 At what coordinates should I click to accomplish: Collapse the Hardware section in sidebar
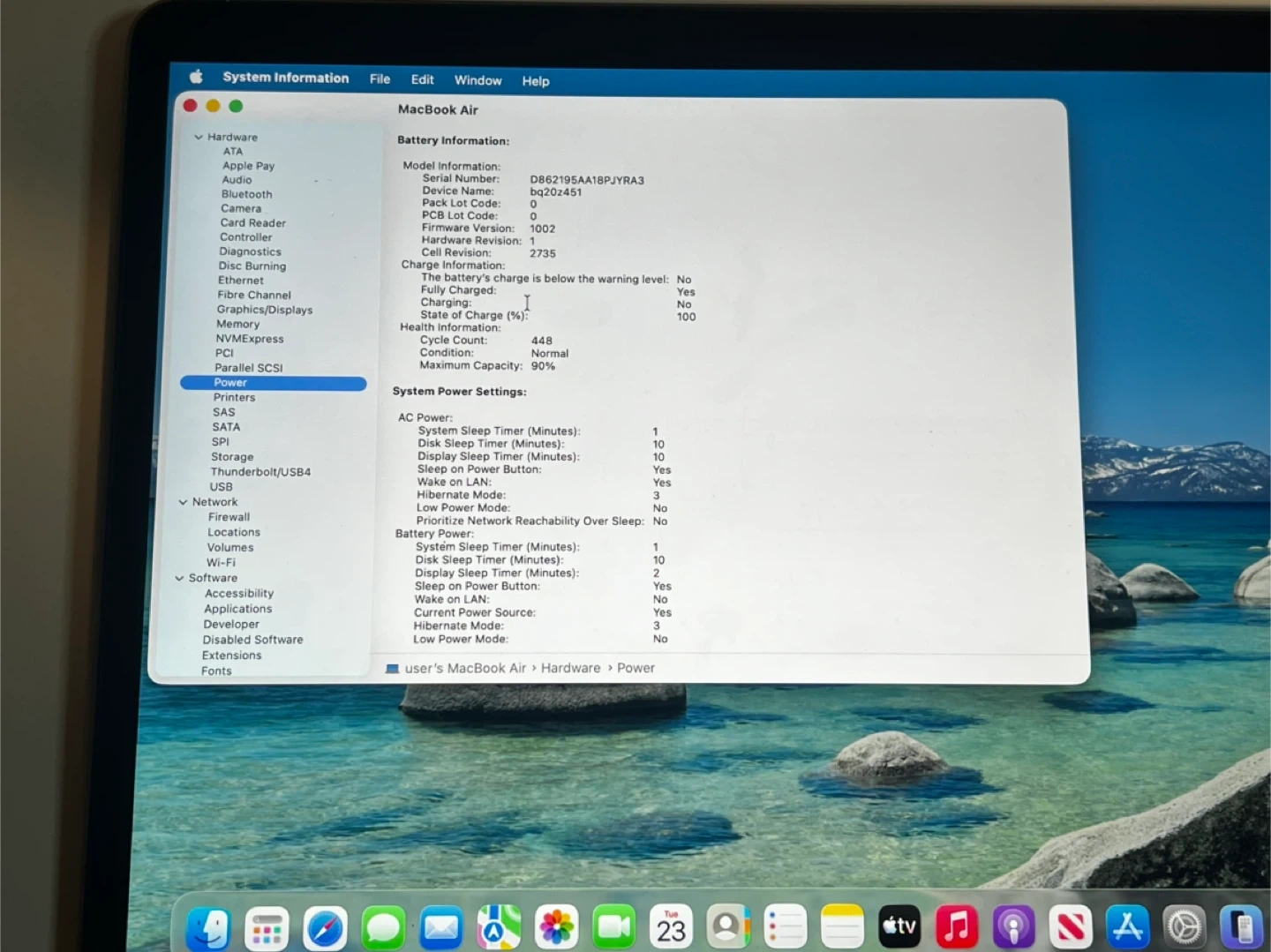click(199, 137)
